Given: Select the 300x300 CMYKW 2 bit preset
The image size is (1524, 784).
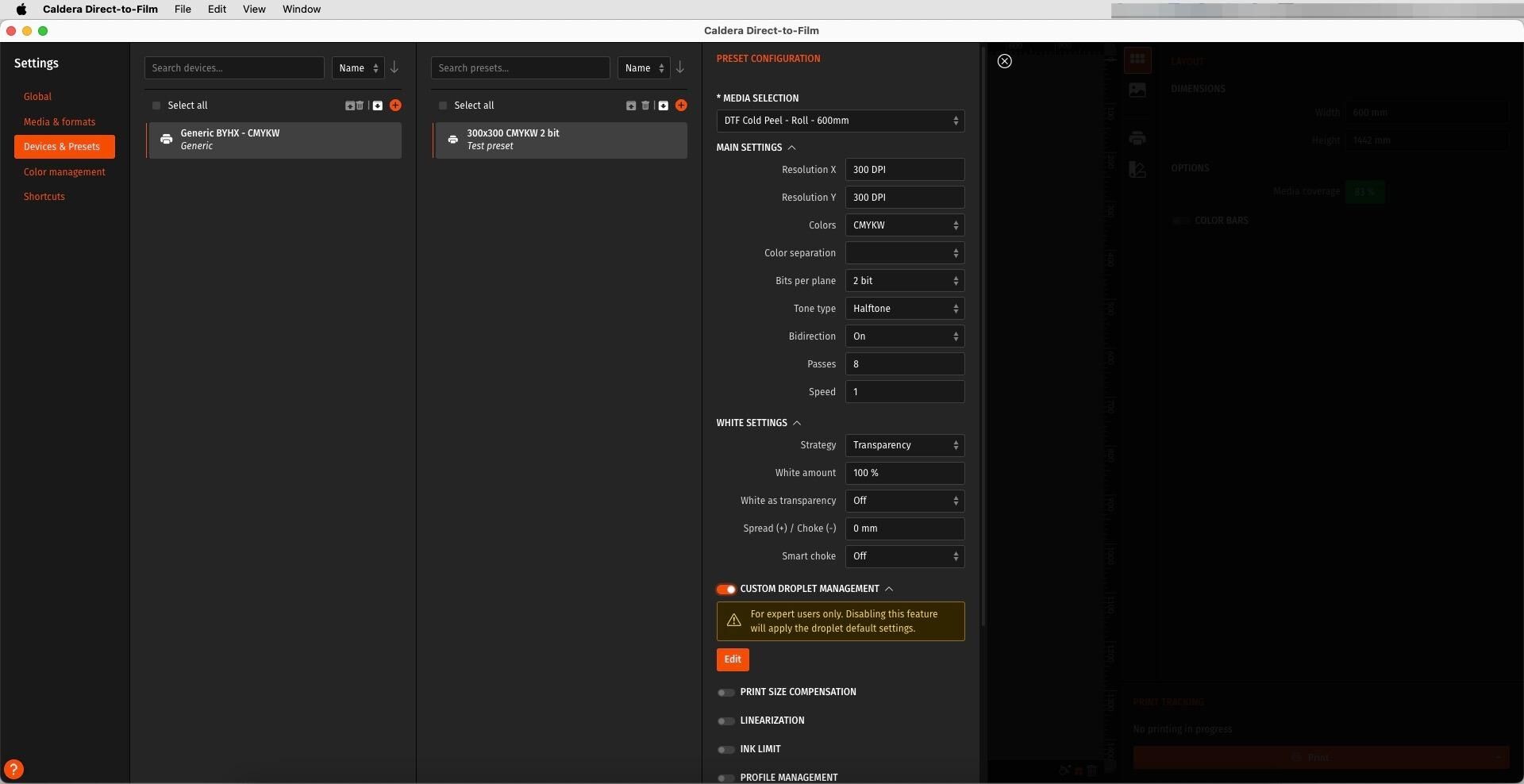Looking at the screenshot, I should (x=560, y=140).
